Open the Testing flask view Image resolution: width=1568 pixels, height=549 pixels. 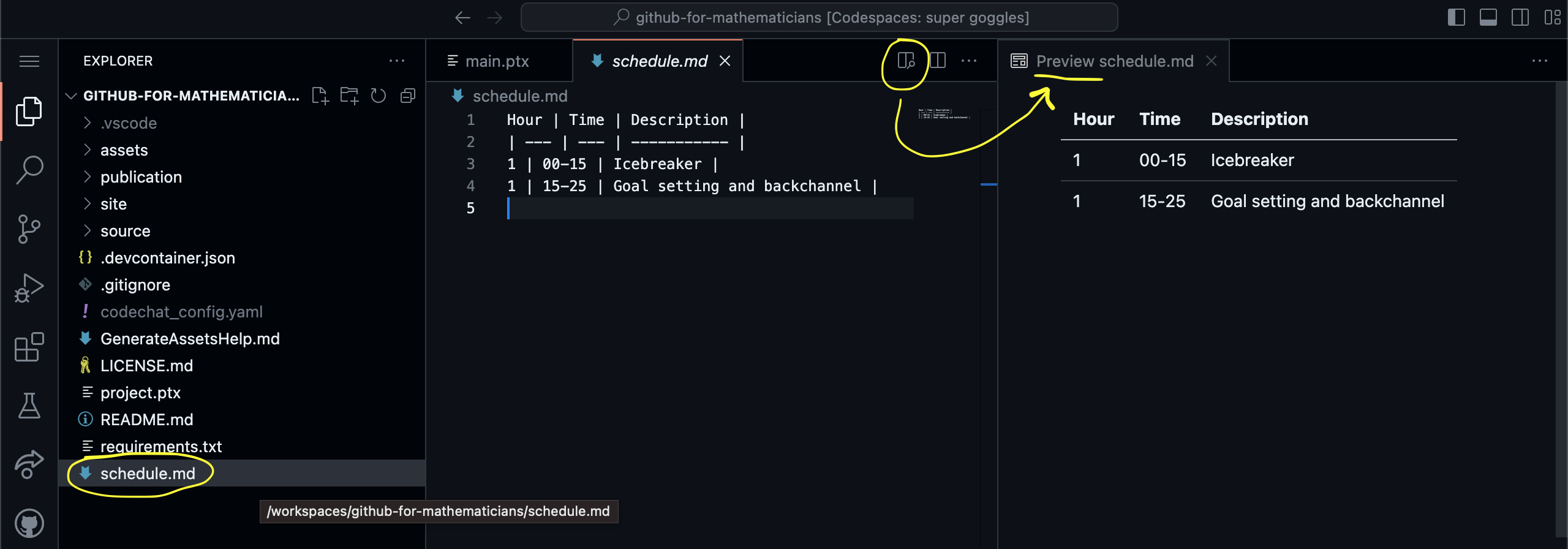point(29,406)
